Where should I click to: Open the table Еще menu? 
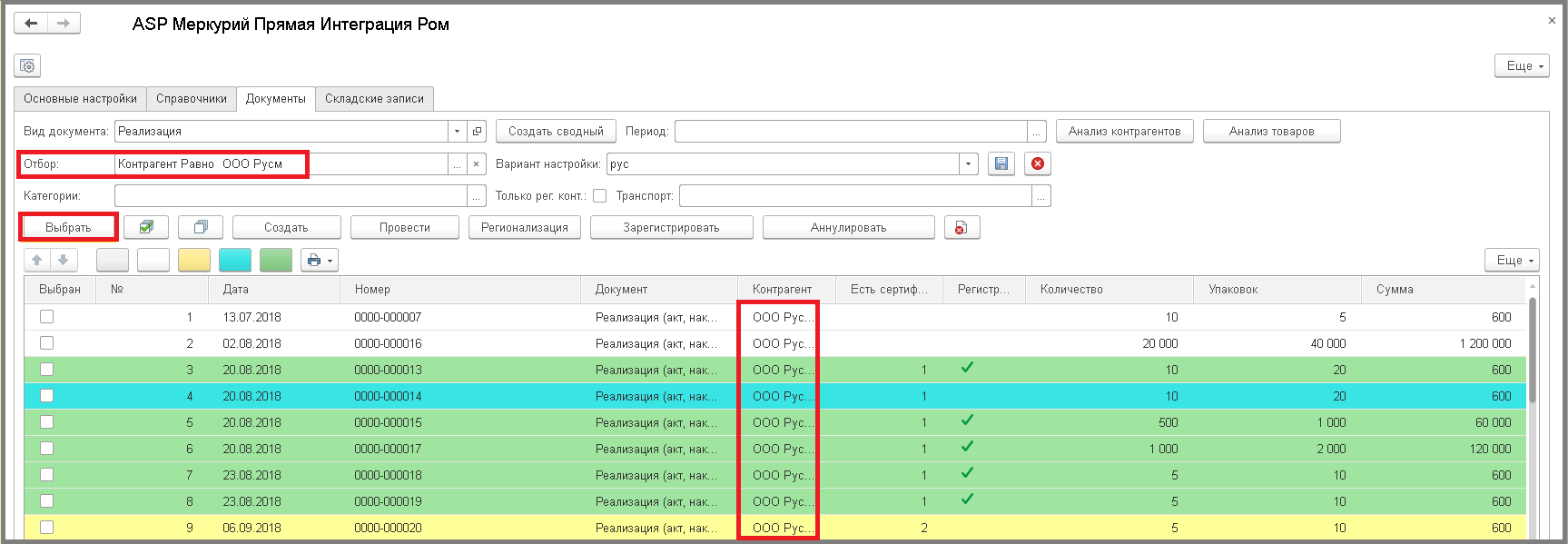(x=1513, y=261)
